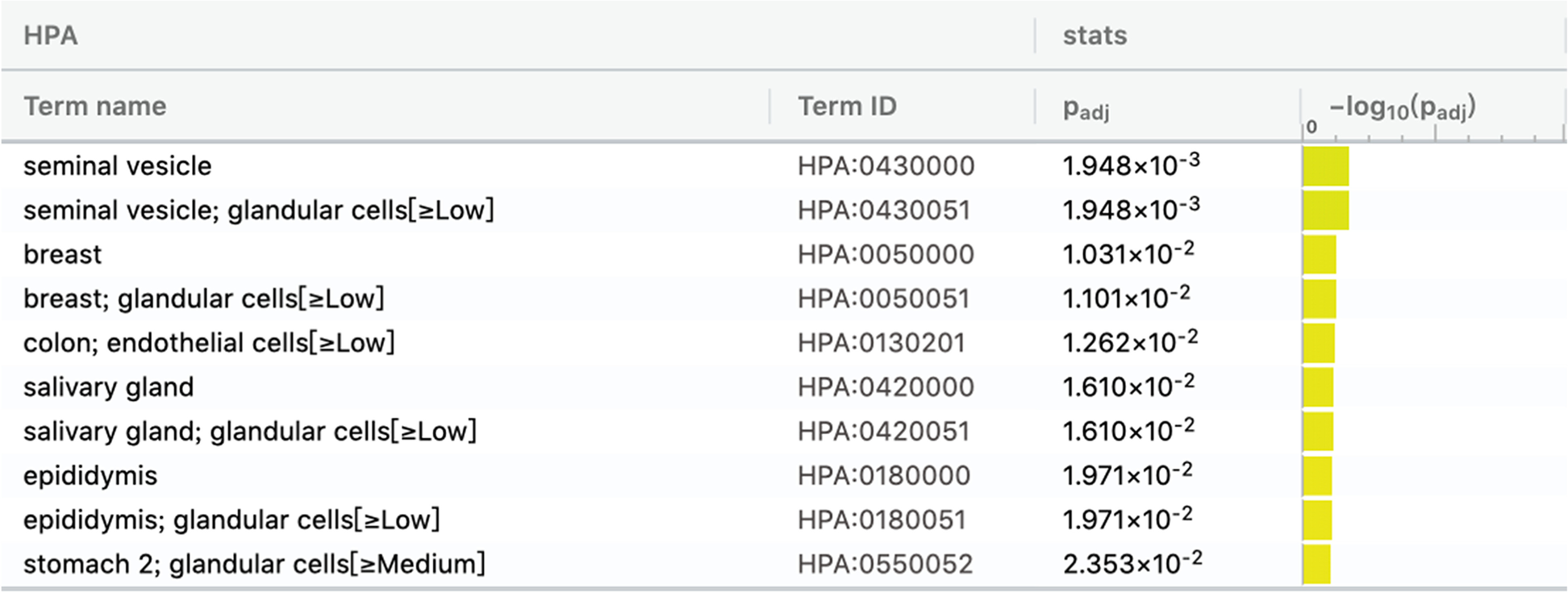Open term ID HPA:0130201
The width and height of the screenshot is (1568, 593).
(x=881, y=343)
